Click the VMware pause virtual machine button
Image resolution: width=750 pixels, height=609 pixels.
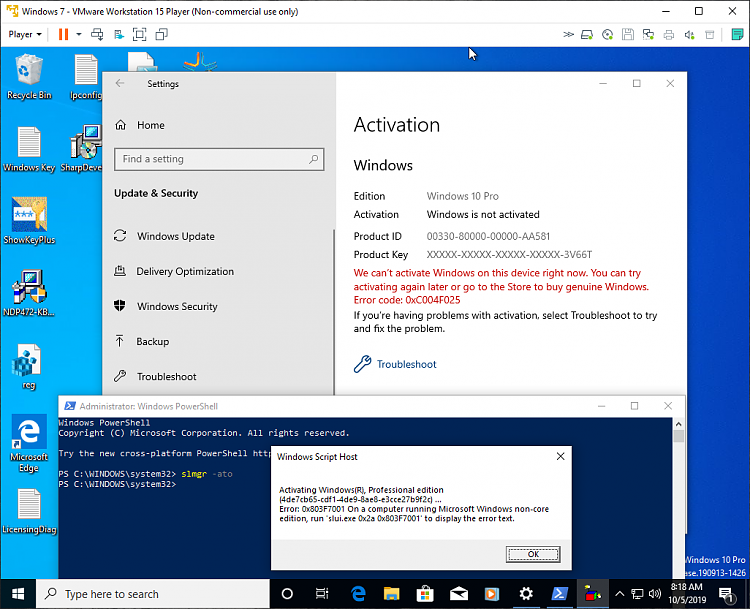63,34
